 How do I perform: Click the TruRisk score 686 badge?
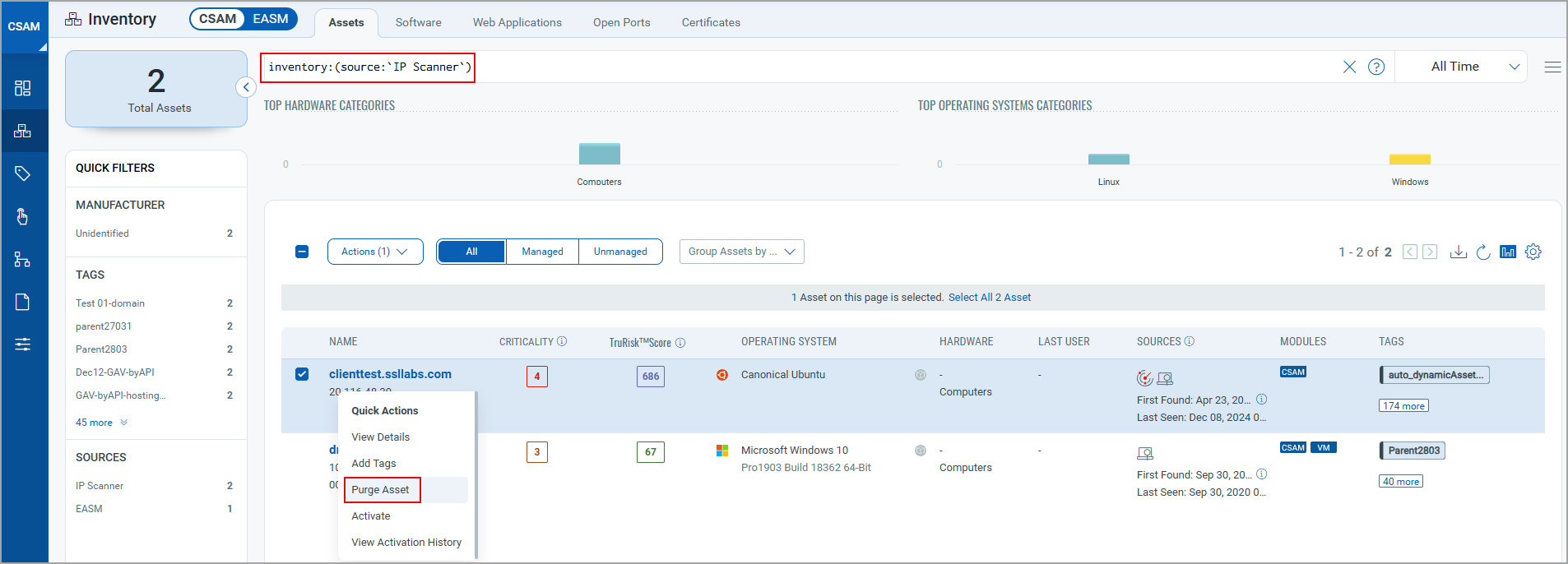coord(651,377)
